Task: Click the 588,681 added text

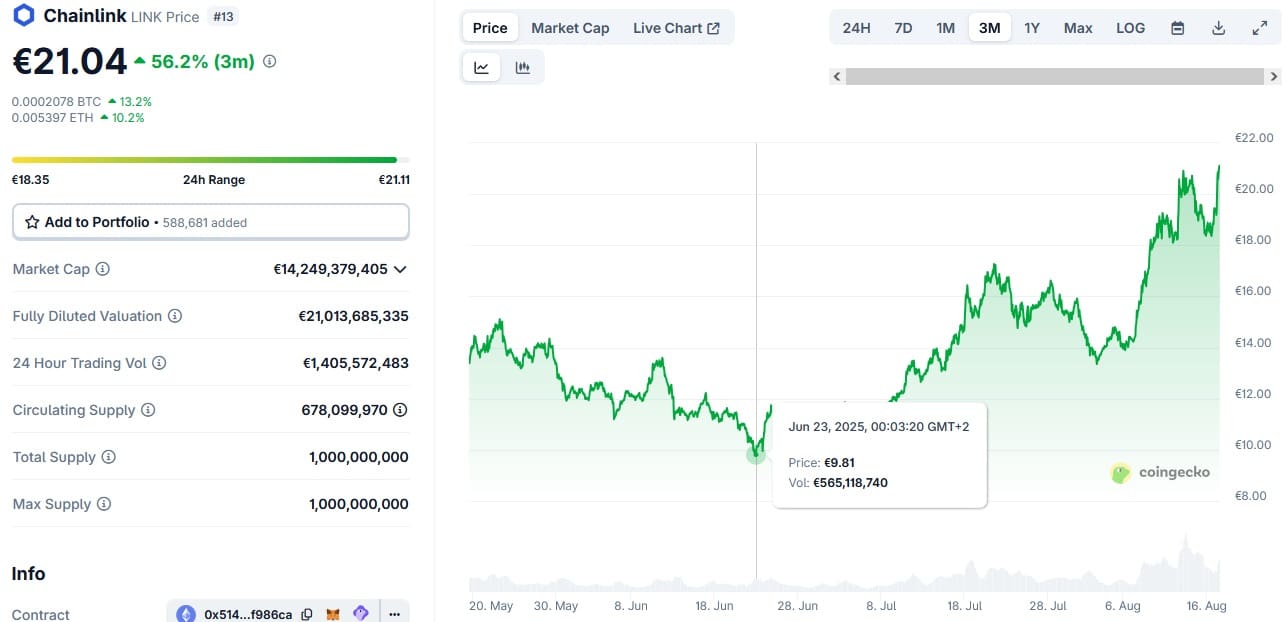Action: coord(205,223)
